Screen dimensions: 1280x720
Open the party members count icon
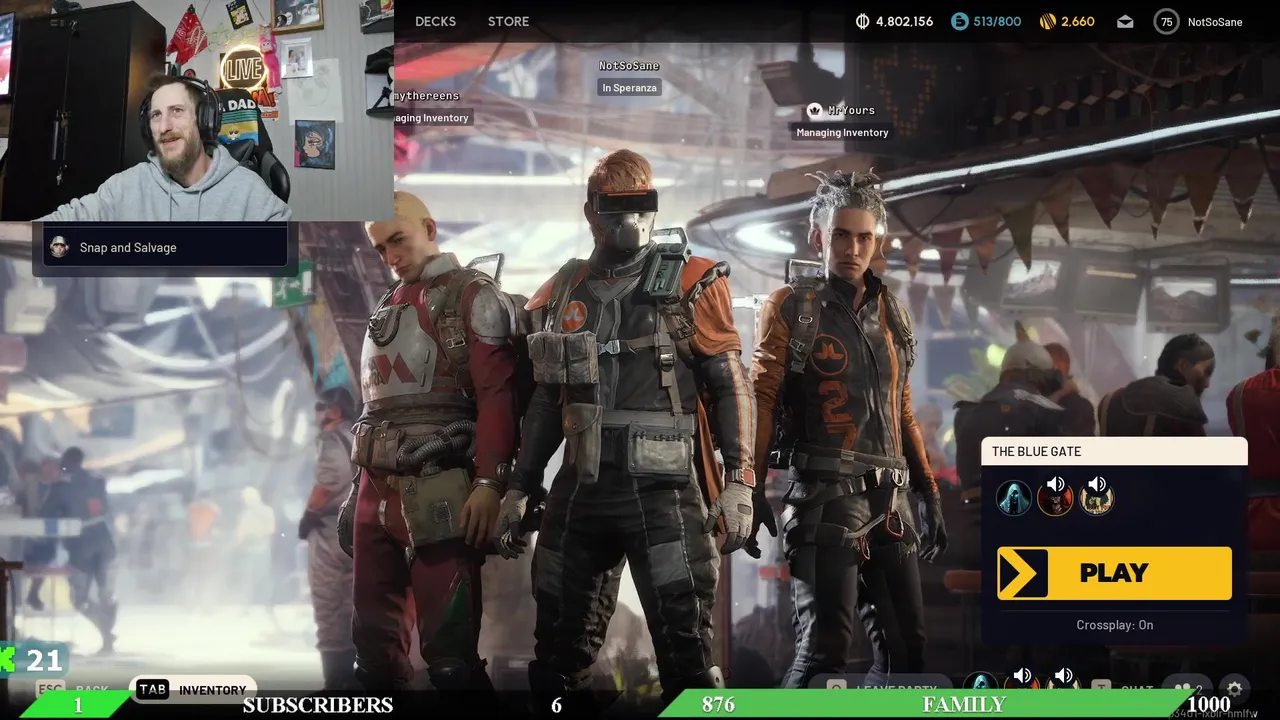pos(1187,689)
